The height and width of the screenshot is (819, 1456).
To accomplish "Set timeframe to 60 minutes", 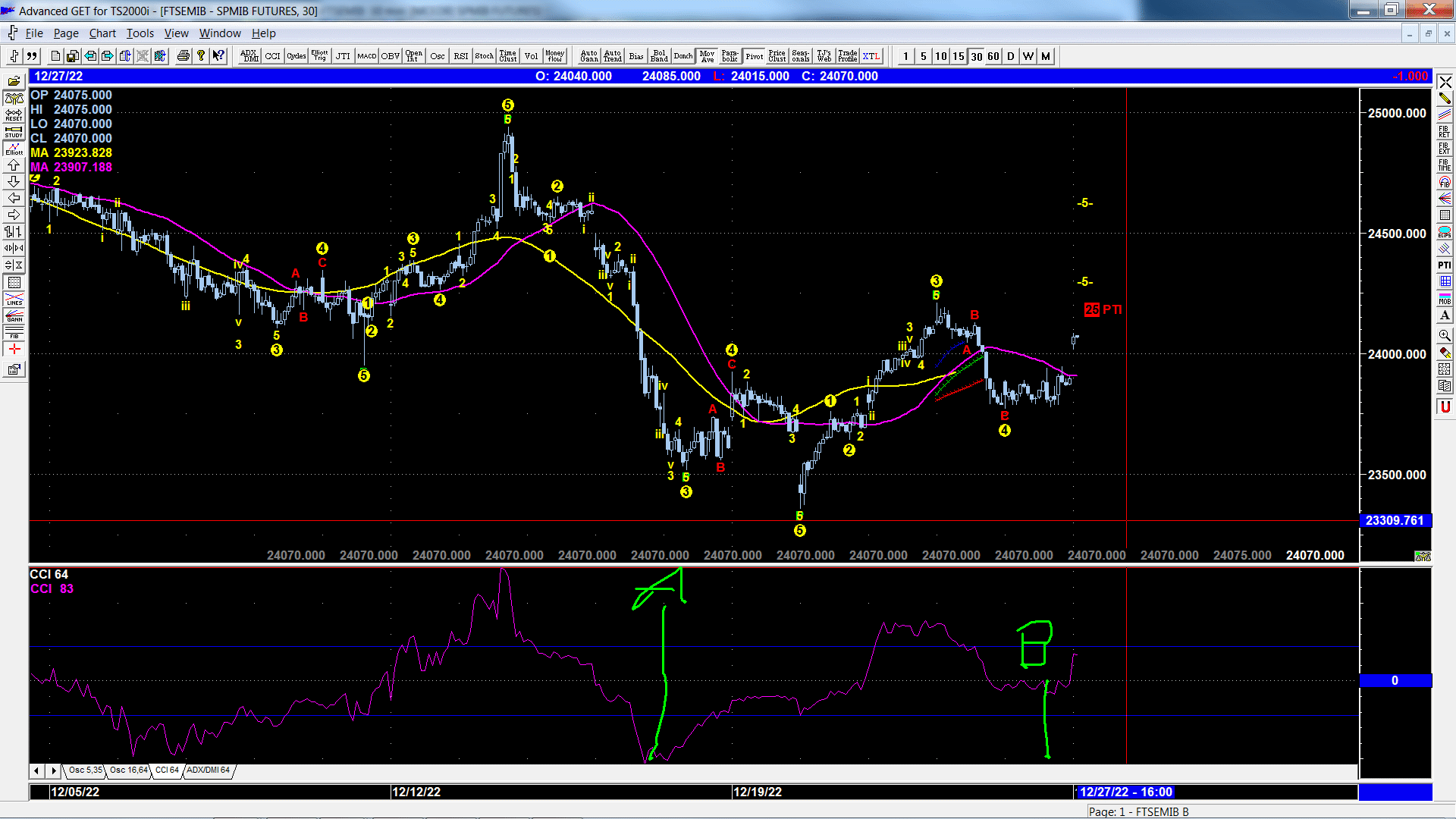I will pyautogui.click(x=993, y=56).
